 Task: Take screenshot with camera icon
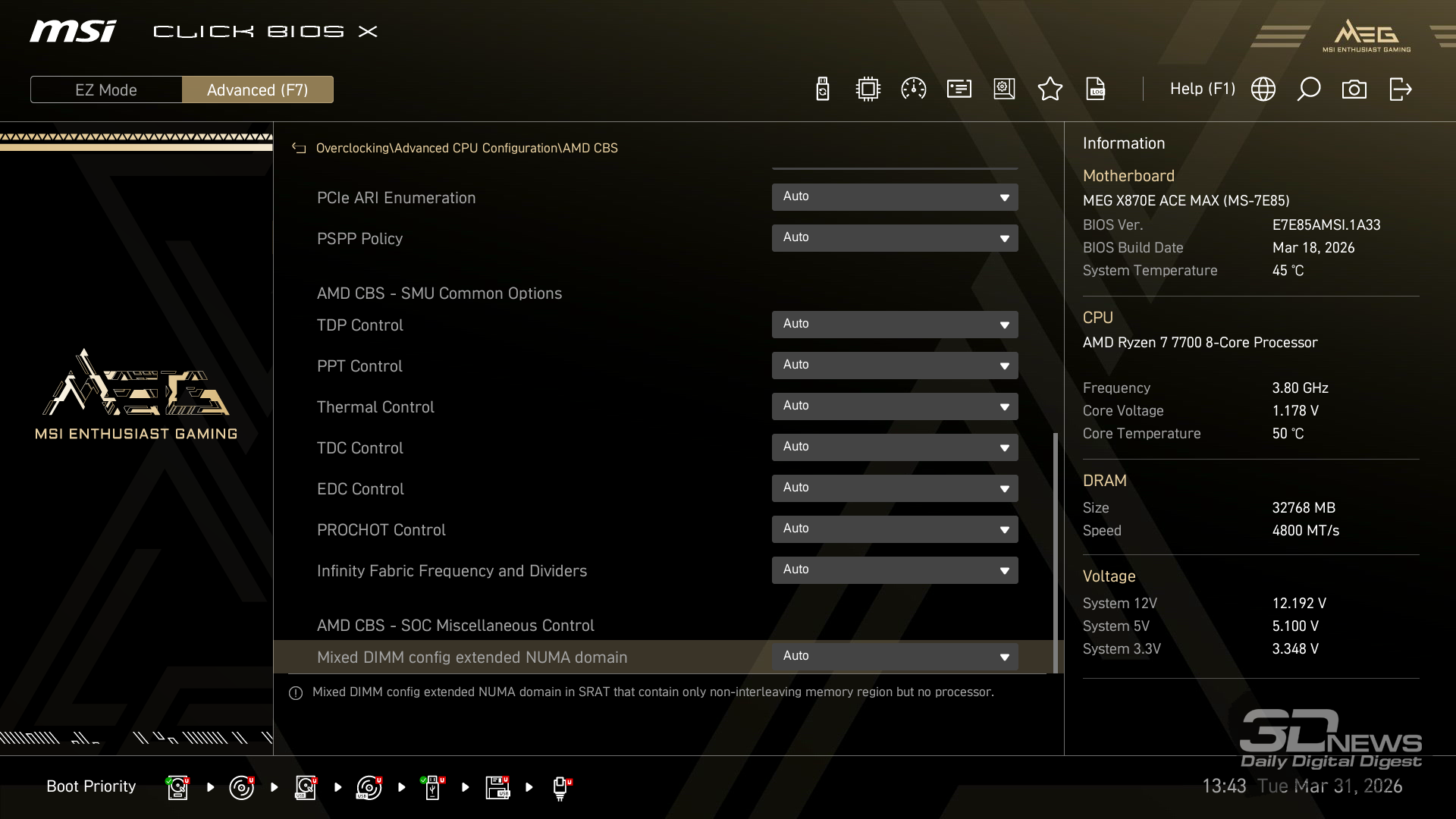1354,89
